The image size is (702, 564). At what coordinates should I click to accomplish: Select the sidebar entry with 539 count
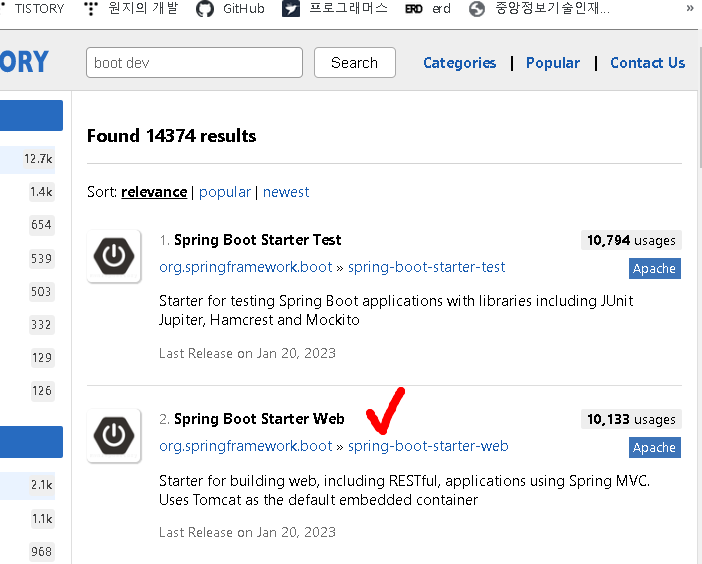pyautogui.click(x=41, y=259)
